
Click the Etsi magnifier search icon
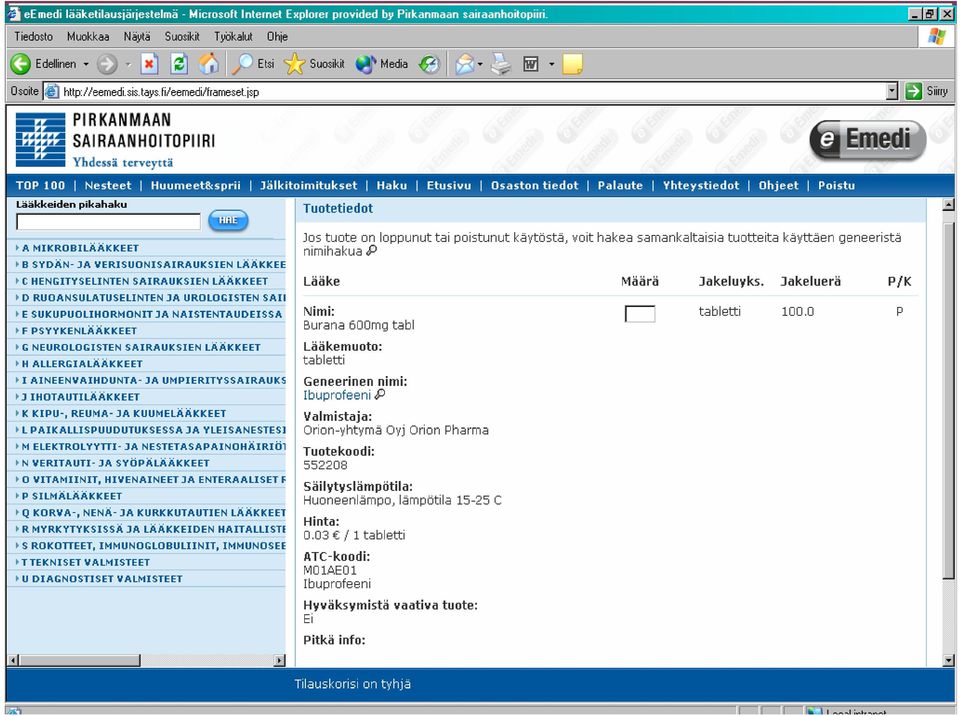coord(243,64)
